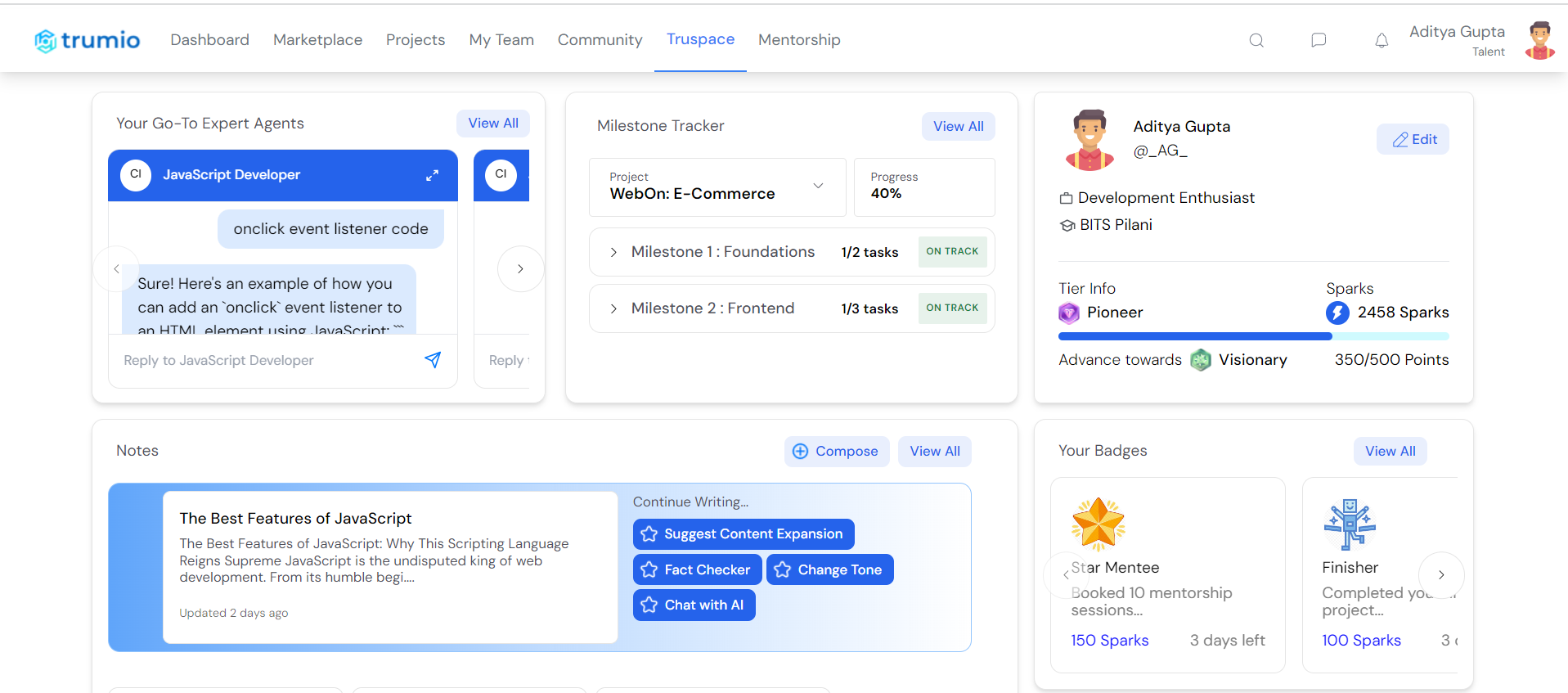
Task: Send reply to JavaScript Developer
Action: coord(433,360)
